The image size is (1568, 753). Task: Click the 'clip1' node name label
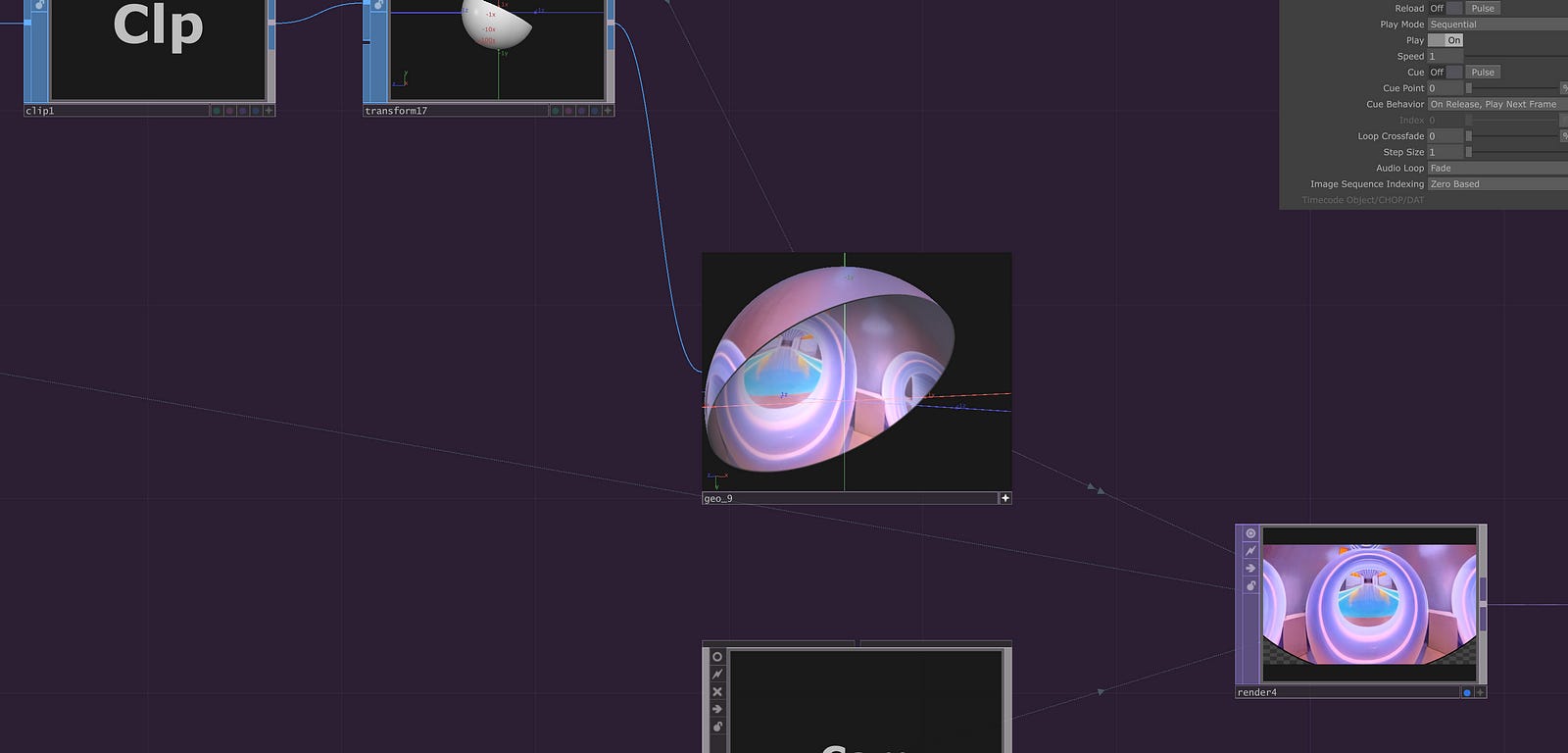click(40, 111)
